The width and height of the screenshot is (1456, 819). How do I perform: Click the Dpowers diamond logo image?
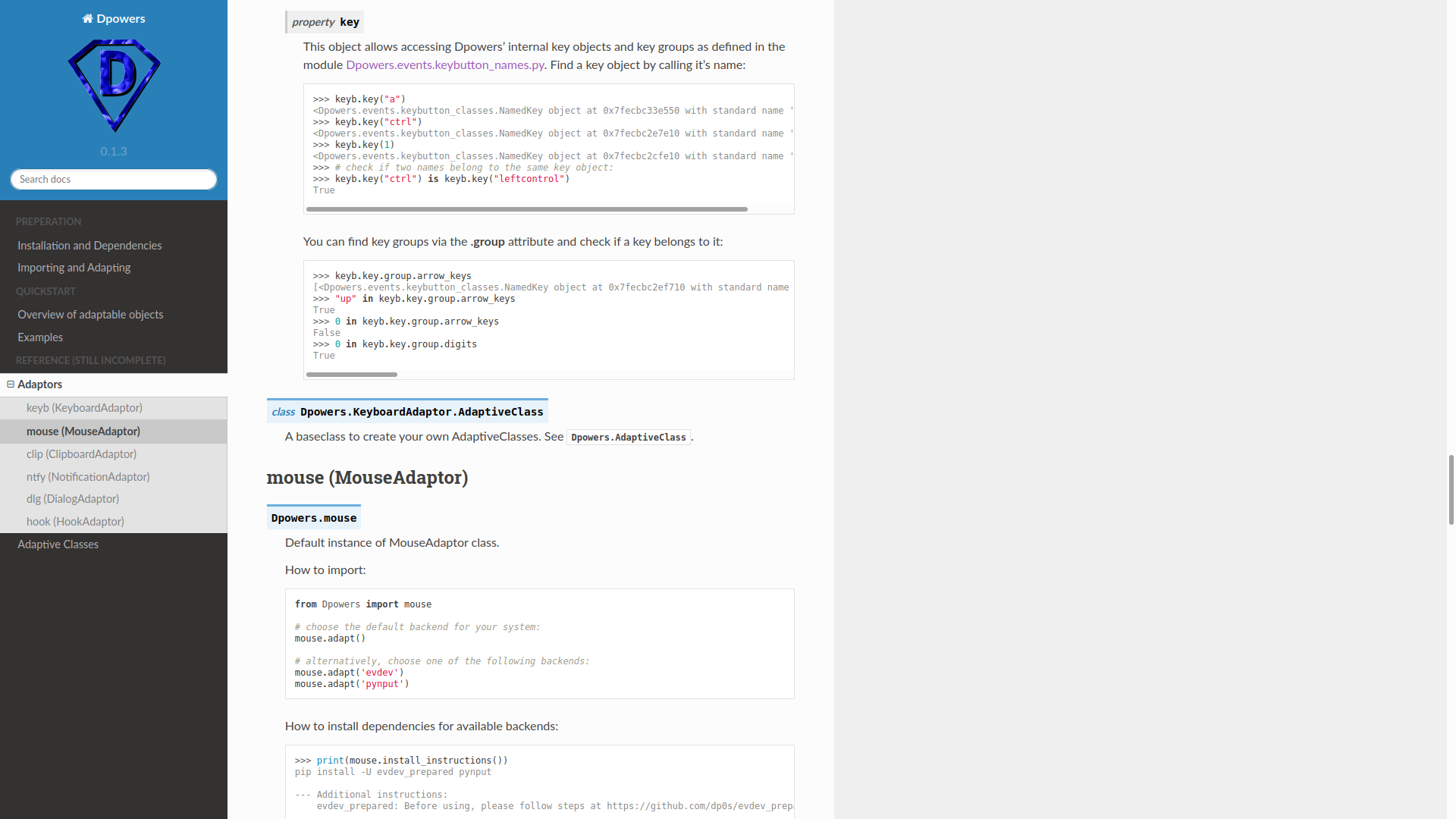tap(114, 86)
